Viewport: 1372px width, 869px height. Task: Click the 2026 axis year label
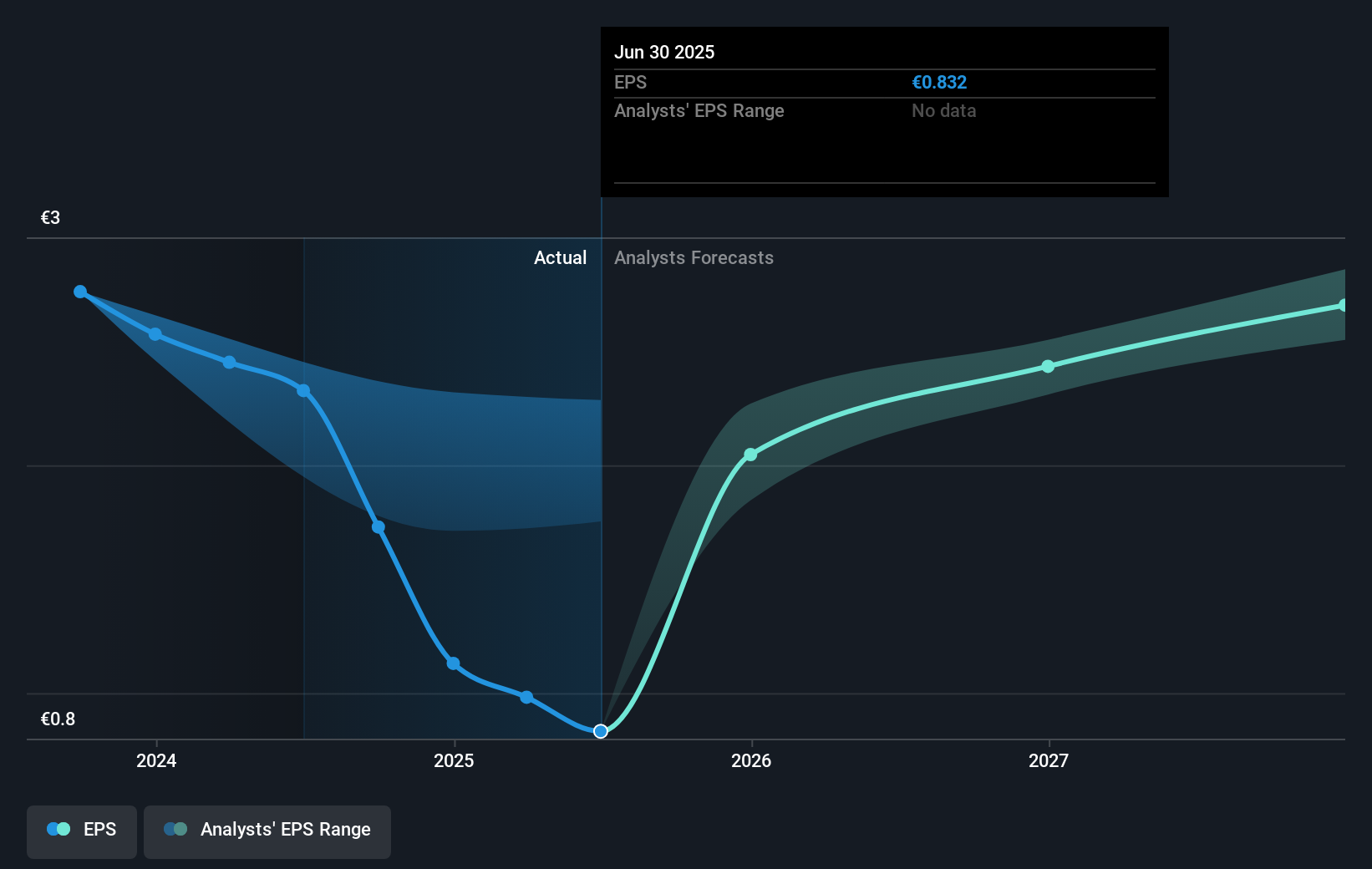(x=751, y=760)
